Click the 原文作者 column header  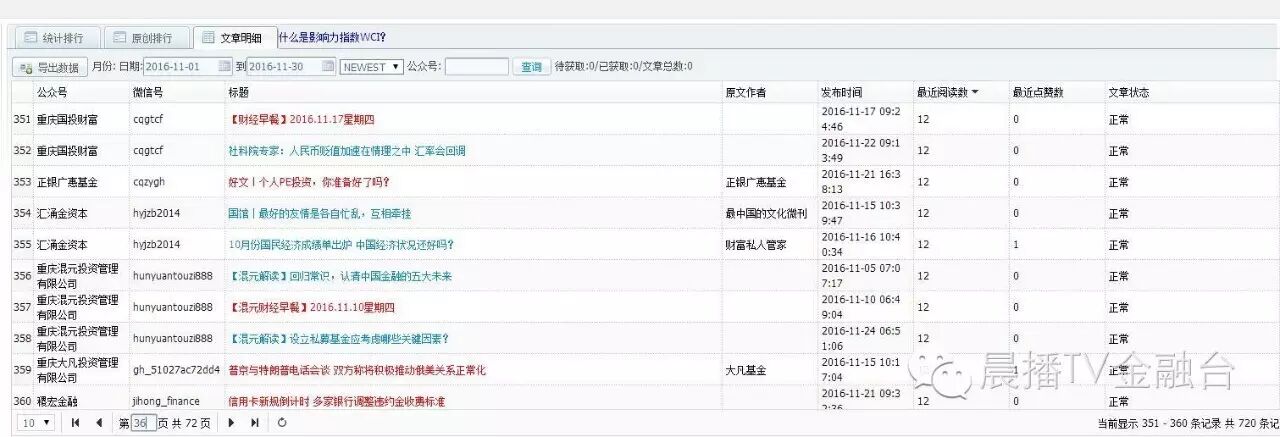point(746,92)
